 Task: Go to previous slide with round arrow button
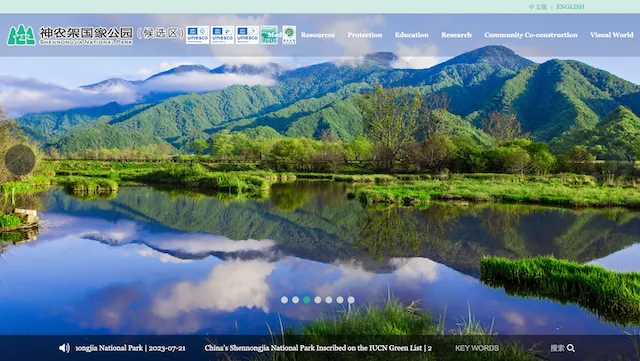point(20,160)
